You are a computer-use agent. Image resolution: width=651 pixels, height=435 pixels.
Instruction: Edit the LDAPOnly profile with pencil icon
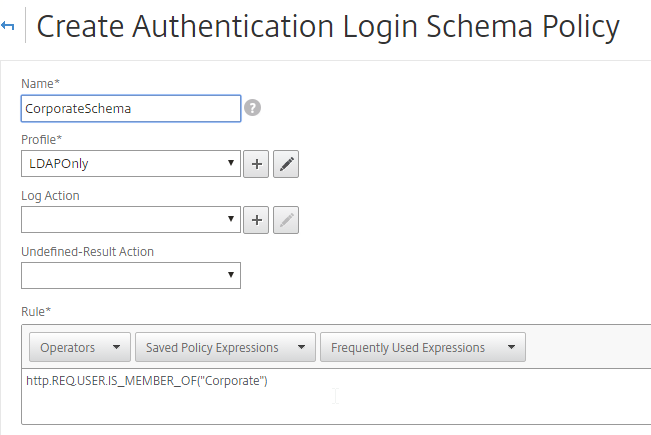(x=287, y=164)
